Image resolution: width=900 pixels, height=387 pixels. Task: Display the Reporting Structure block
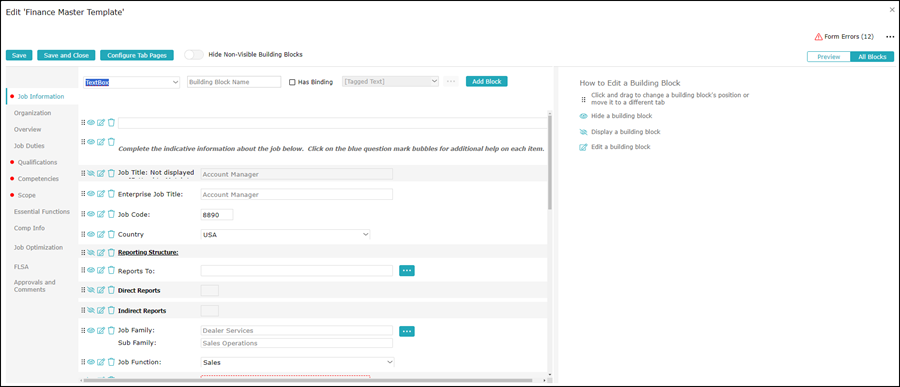[x=91, y=253]
